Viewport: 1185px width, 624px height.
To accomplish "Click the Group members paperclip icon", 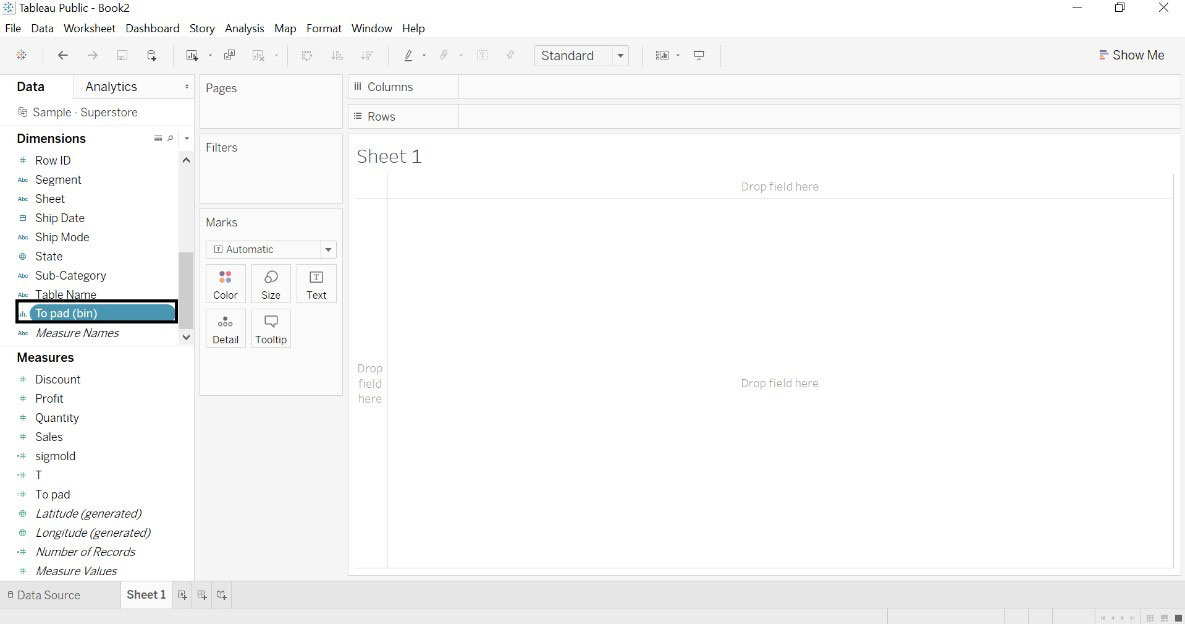I will tap(444, 55).
